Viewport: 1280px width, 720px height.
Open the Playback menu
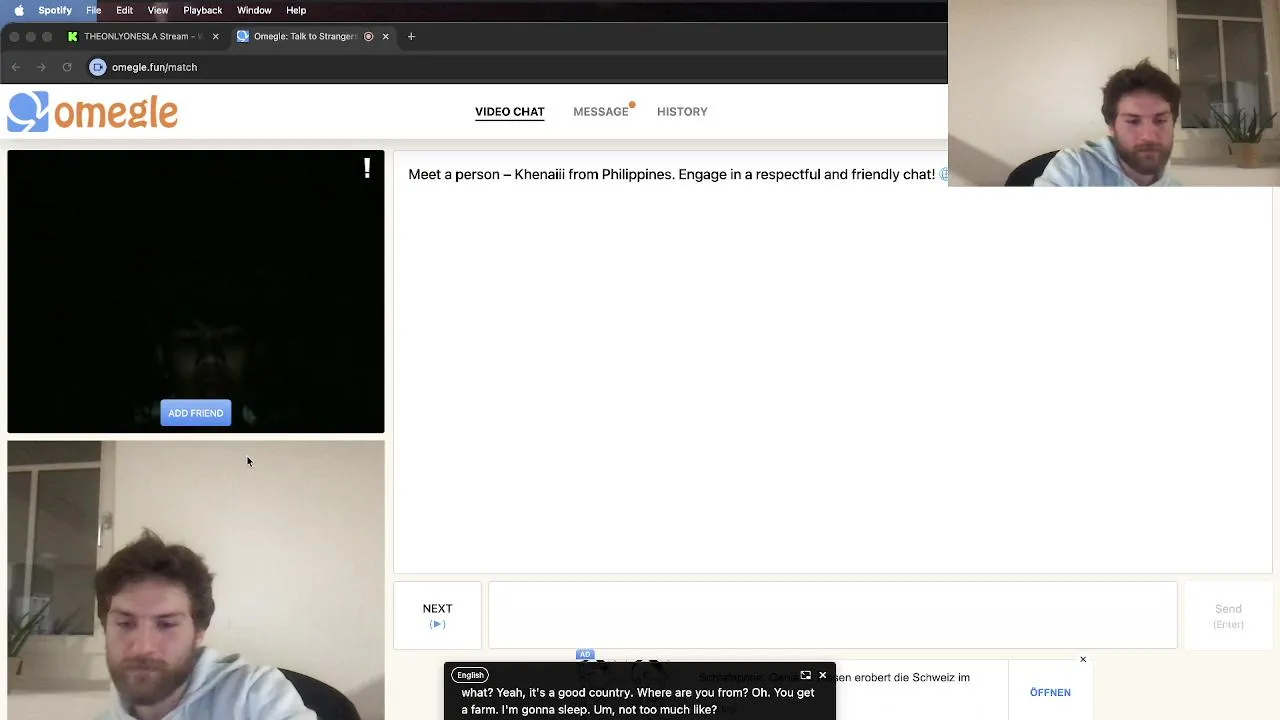(x=202, y=10)
